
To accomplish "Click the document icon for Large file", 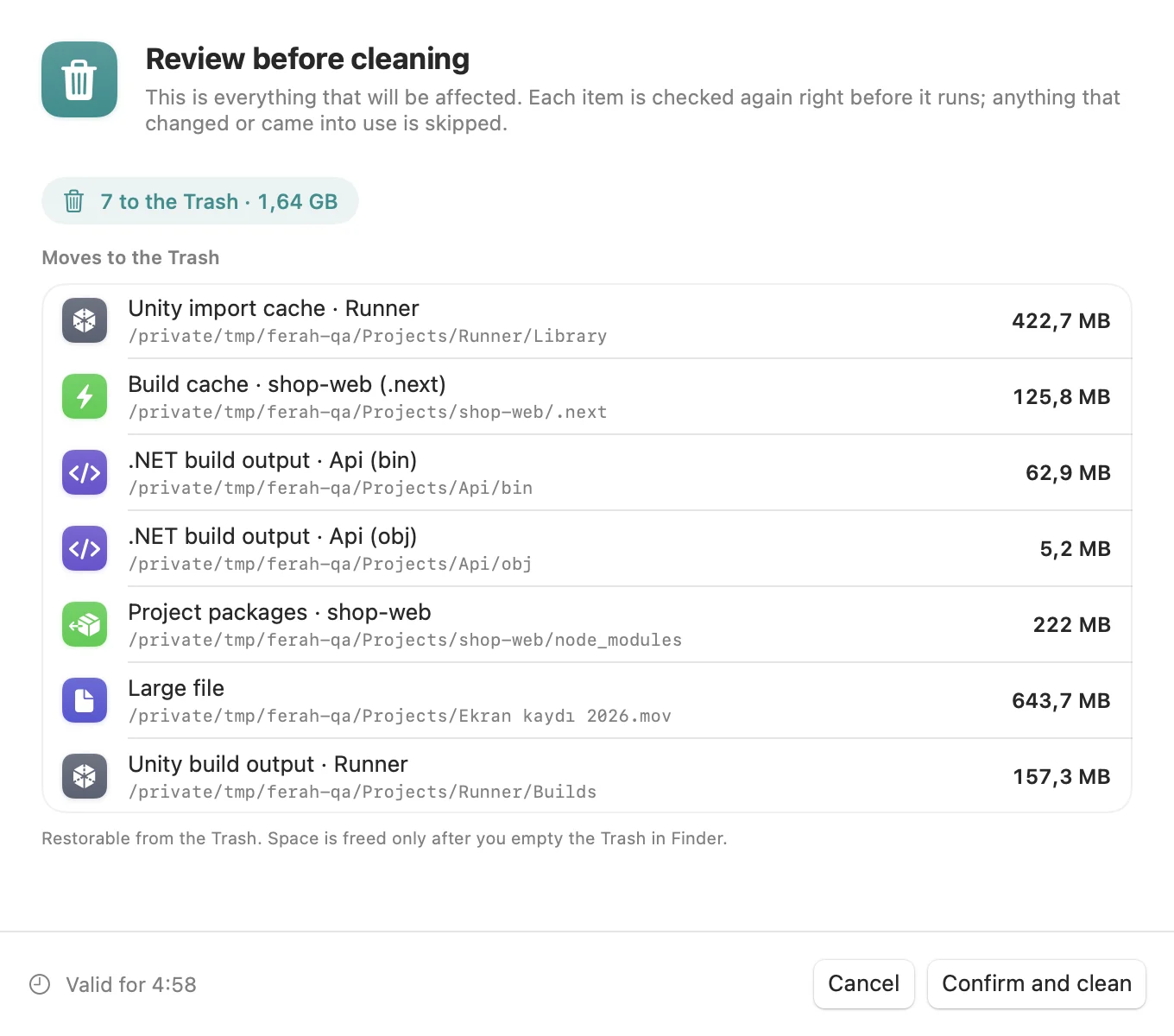I will [85, 700].
